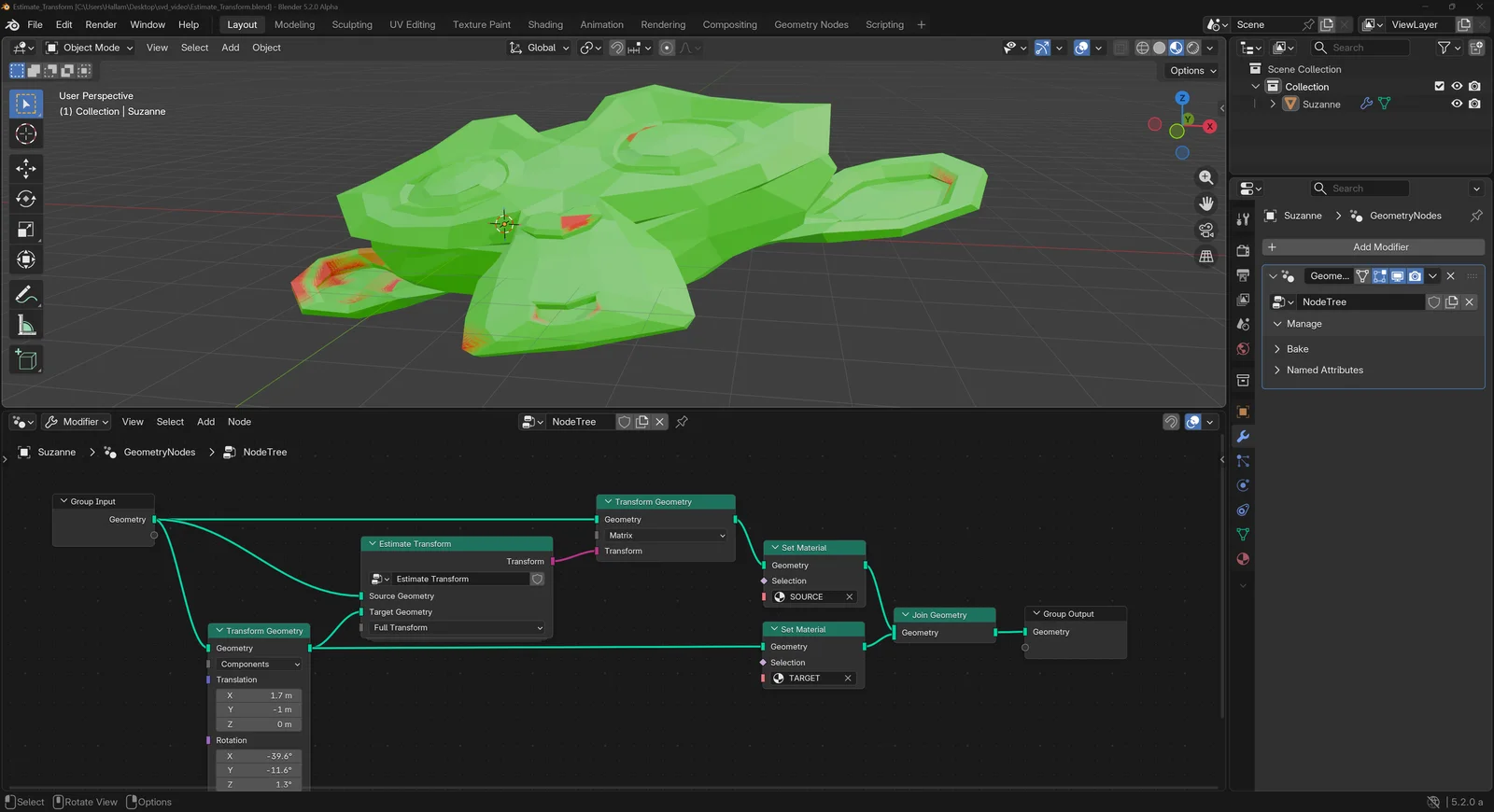The width and height of the screenshot is (1494, 812).
Task: Switch to rendered viewport shading
Action: click(1193, 48)
